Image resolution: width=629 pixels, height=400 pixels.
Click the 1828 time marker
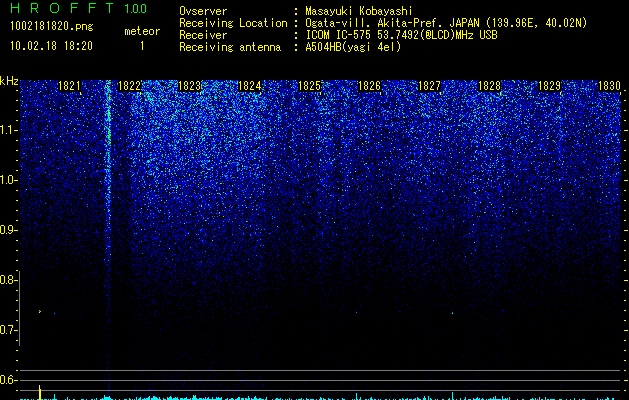click(489, 86)
